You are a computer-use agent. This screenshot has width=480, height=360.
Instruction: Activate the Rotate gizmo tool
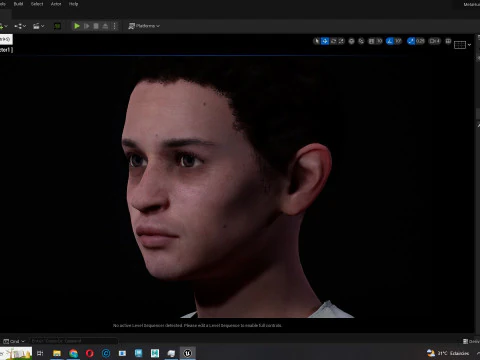pyautogui.click(x=333, y=41)
